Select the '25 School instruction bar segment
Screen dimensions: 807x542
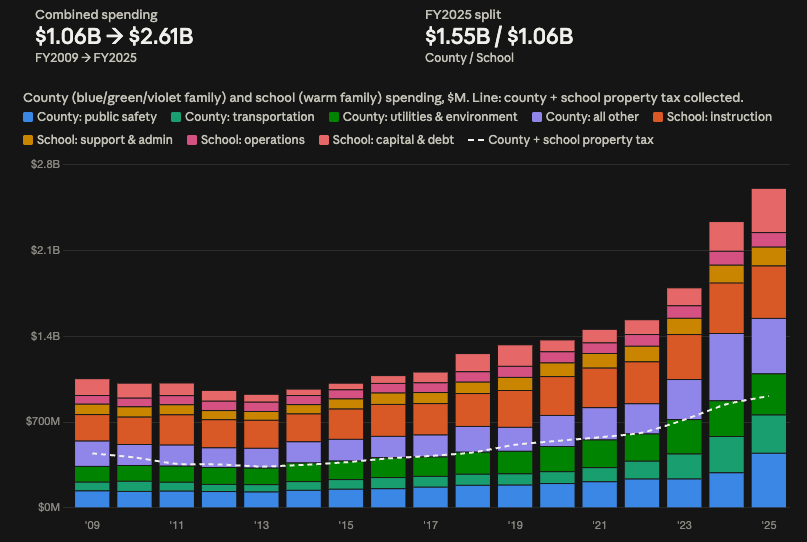[x=769, y=292]
